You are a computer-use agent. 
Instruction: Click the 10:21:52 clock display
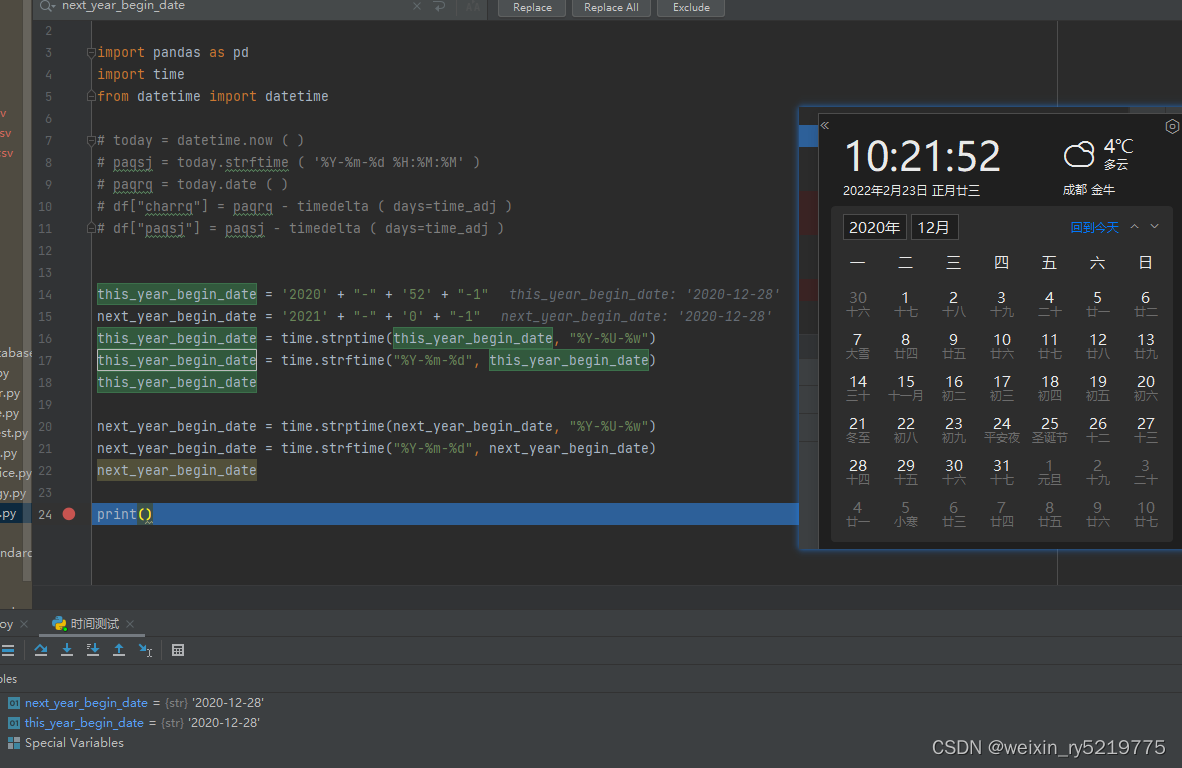point(922,156)
